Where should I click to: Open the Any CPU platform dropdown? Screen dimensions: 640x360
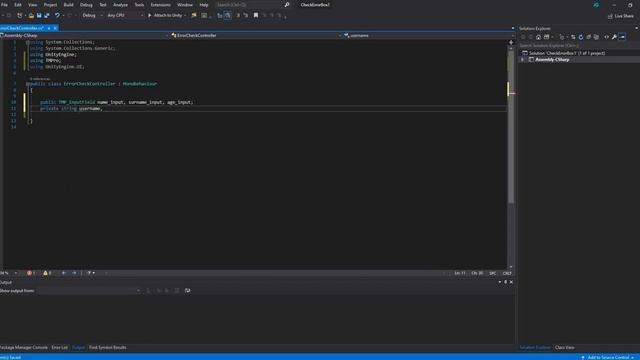(x=125, y=16)
